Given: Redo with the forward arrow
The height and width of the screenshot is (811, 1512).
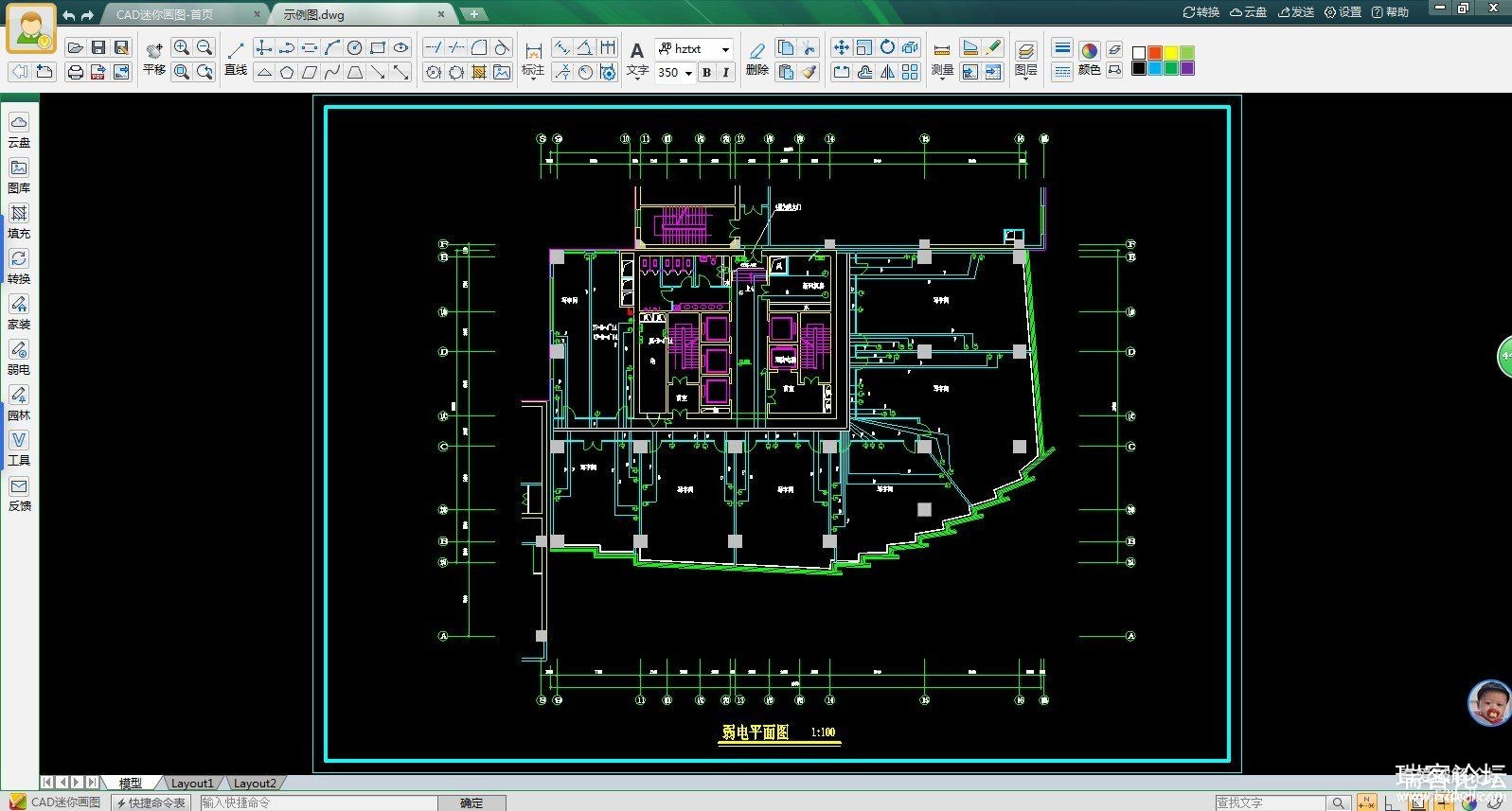Looking at the screenshot, I should 87,15.
